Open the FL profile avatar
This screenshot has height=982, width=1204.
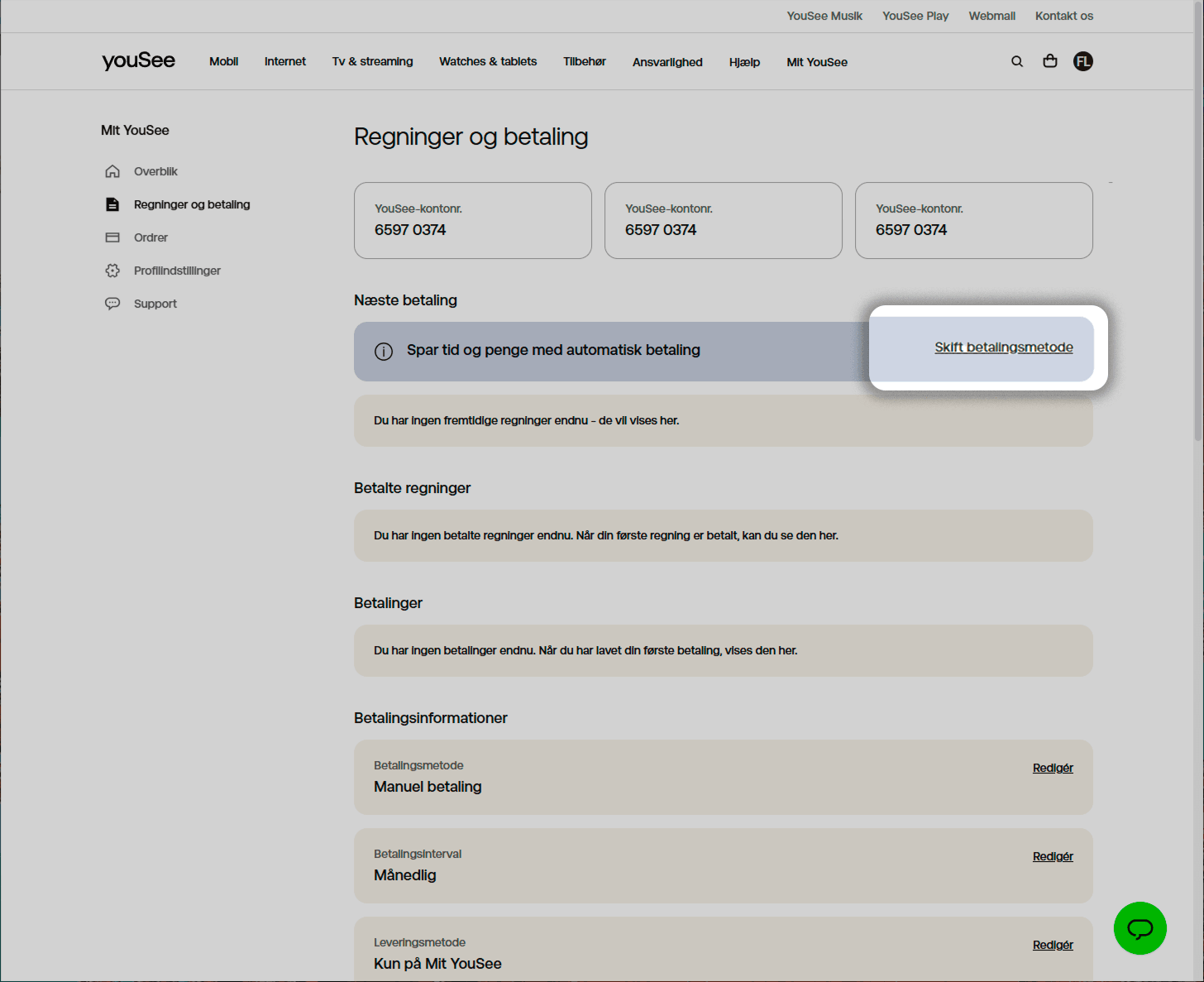[x=1083, y=61]
